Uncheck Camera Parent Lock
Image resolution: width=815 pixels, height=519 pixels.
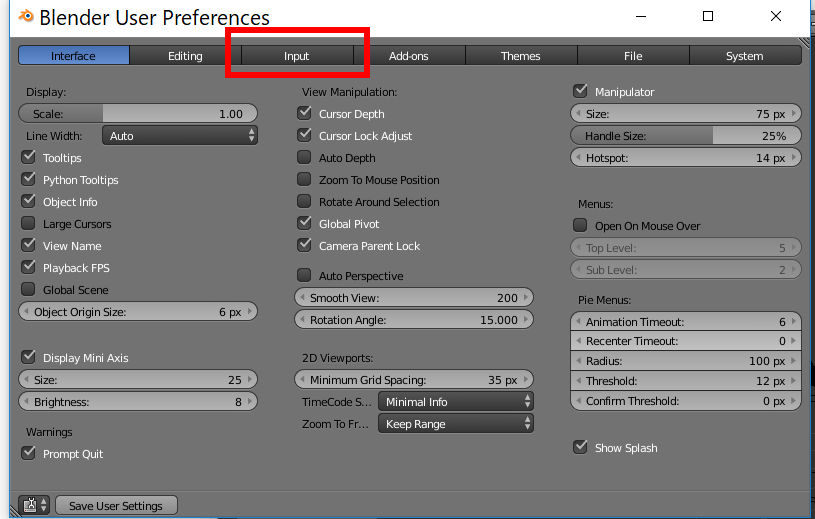point(304,245)
